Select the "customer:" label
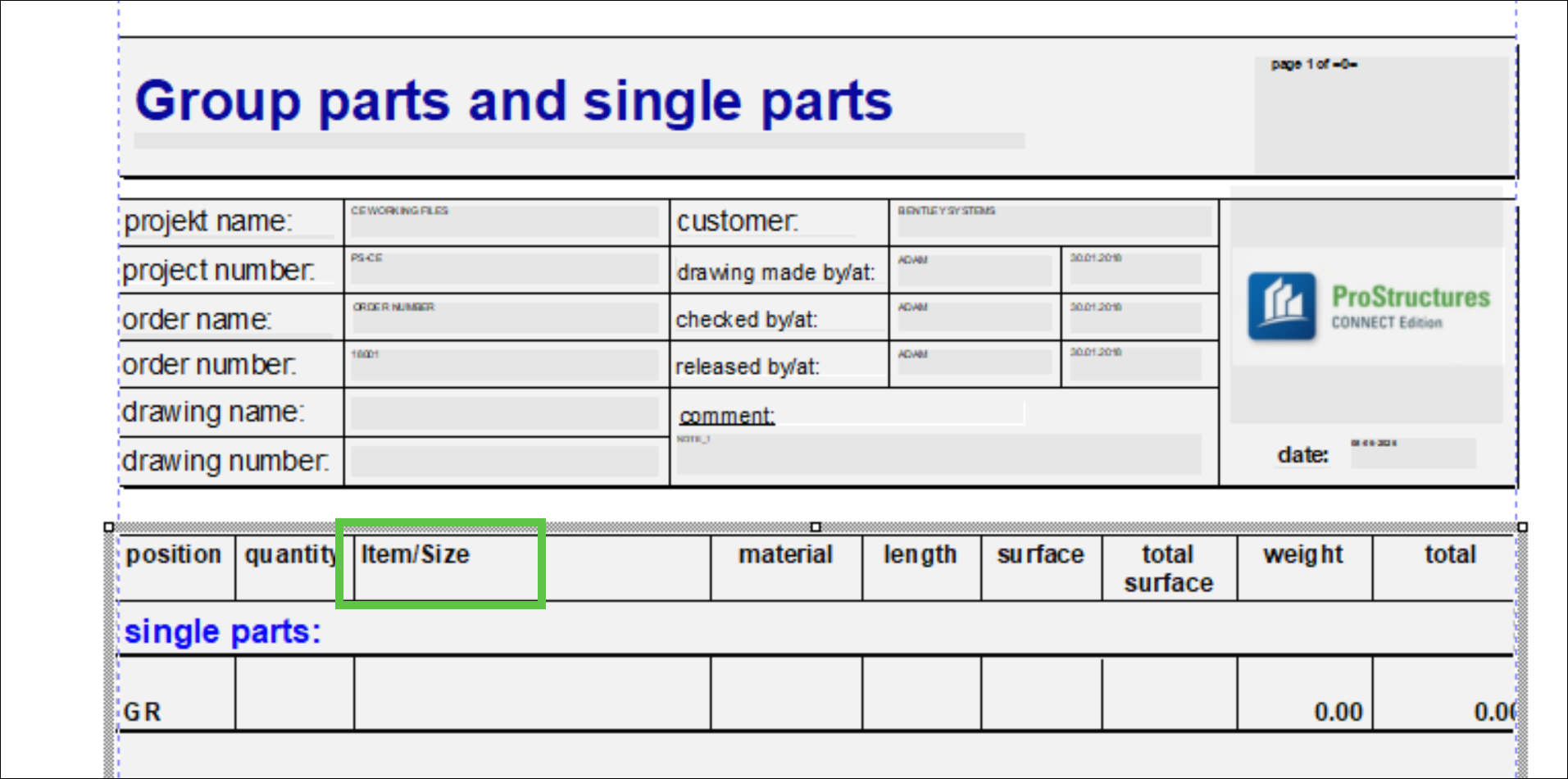This screenshot has height=779, width=1568. click(738, 221)
